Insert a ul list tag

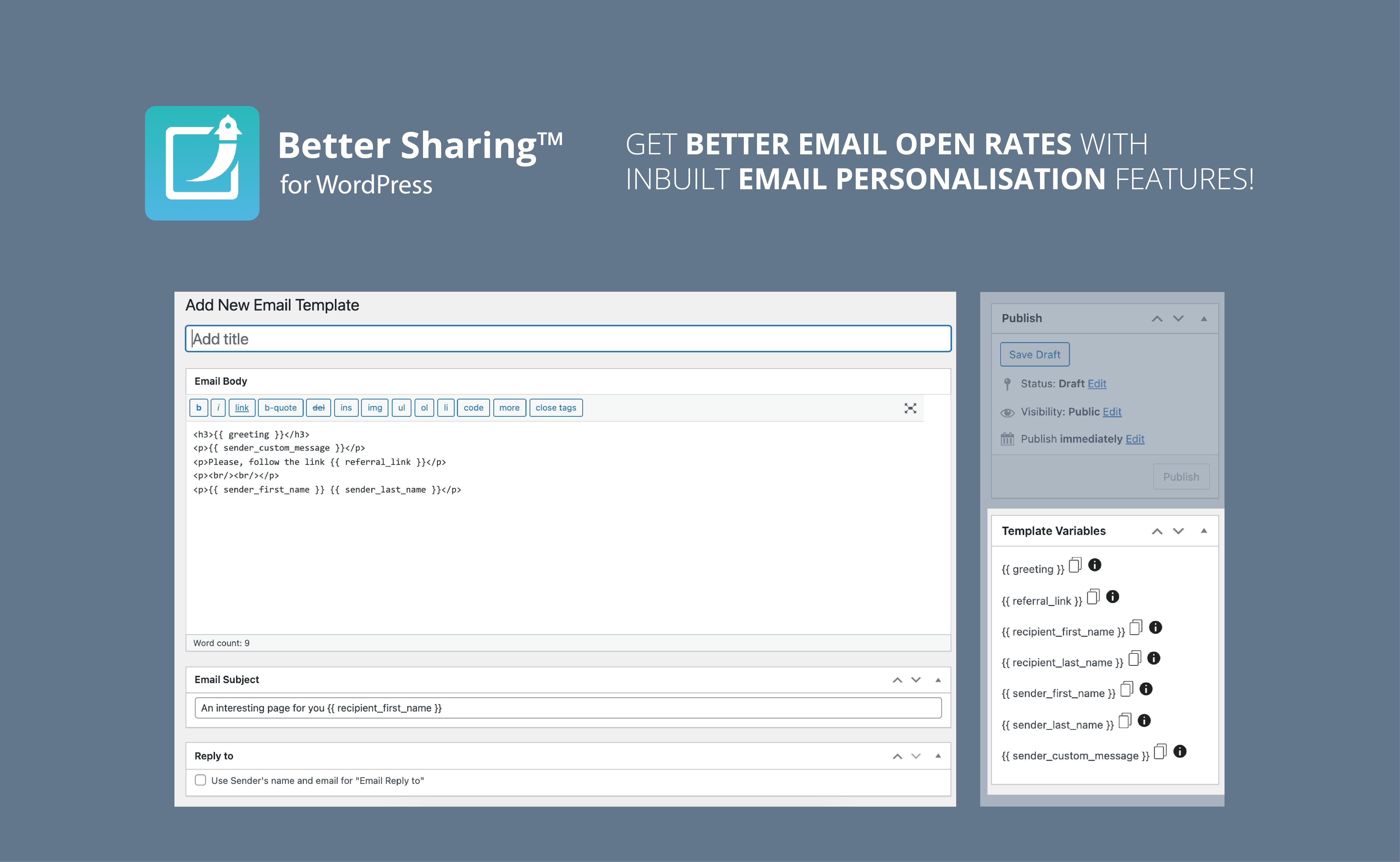pos(401,408)
